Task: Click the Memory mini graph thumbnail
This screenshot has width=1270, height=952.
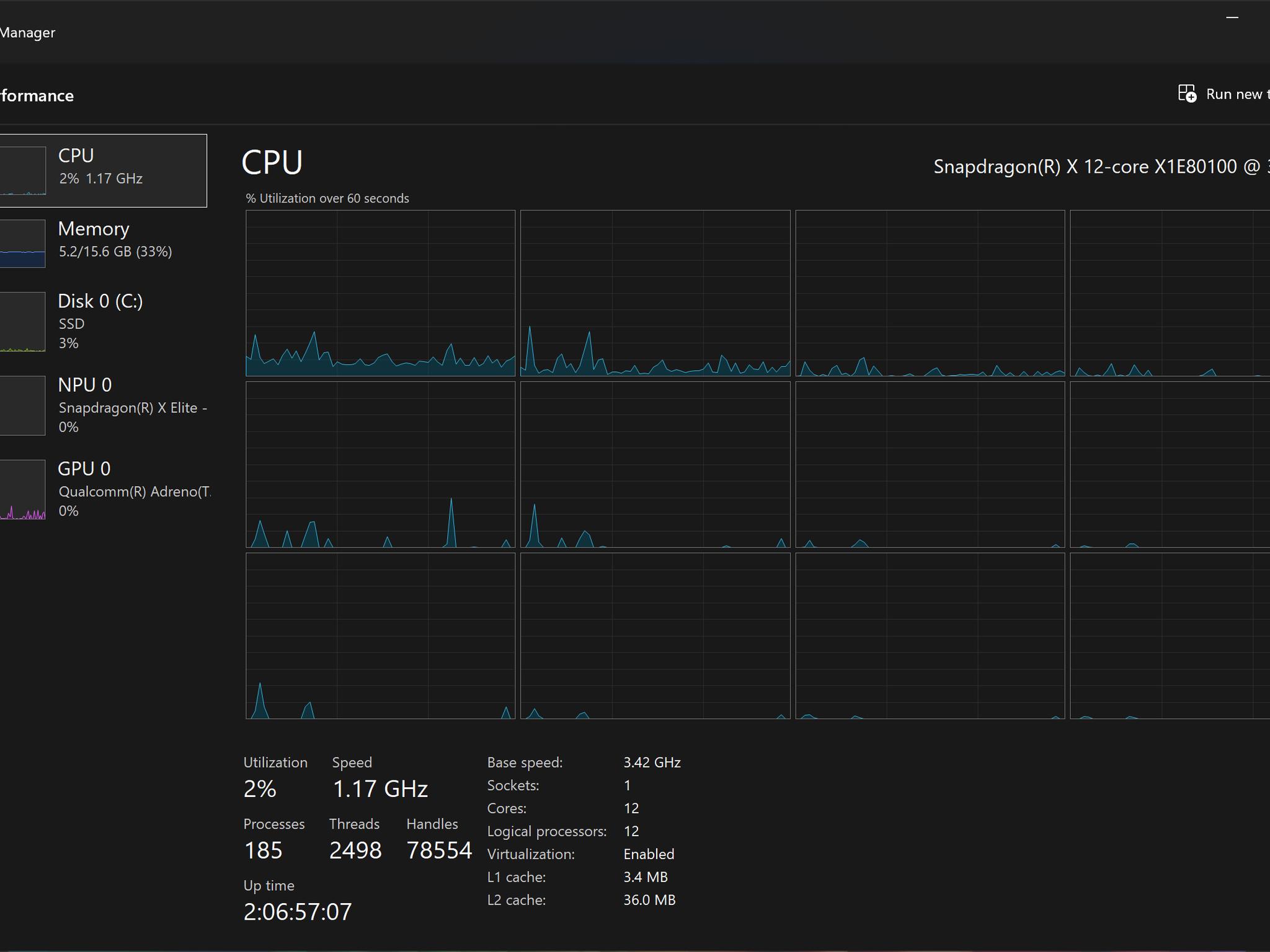Action: (22, 244)
